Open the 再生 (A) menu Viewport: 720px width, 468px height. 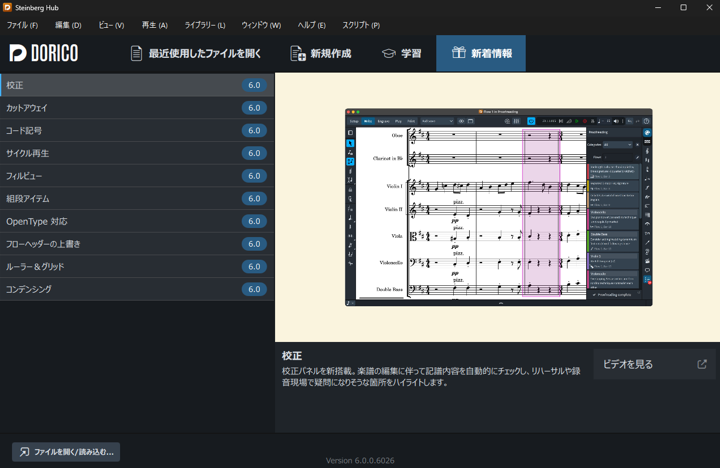pyautogui.click(x=154, y=25)
